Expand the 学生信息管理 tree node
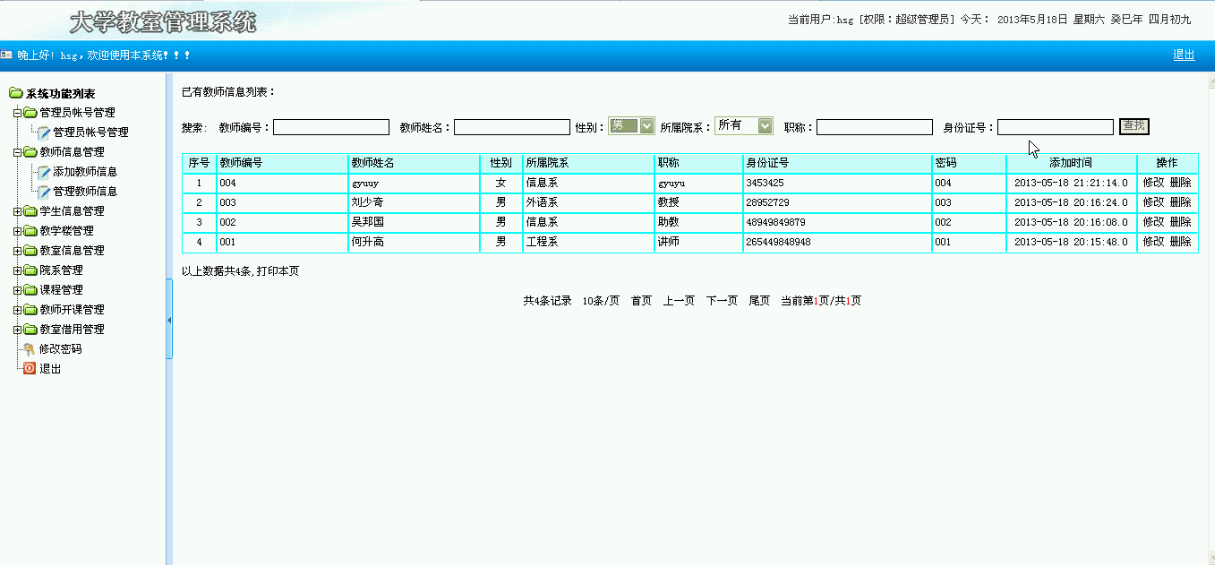 17,211
